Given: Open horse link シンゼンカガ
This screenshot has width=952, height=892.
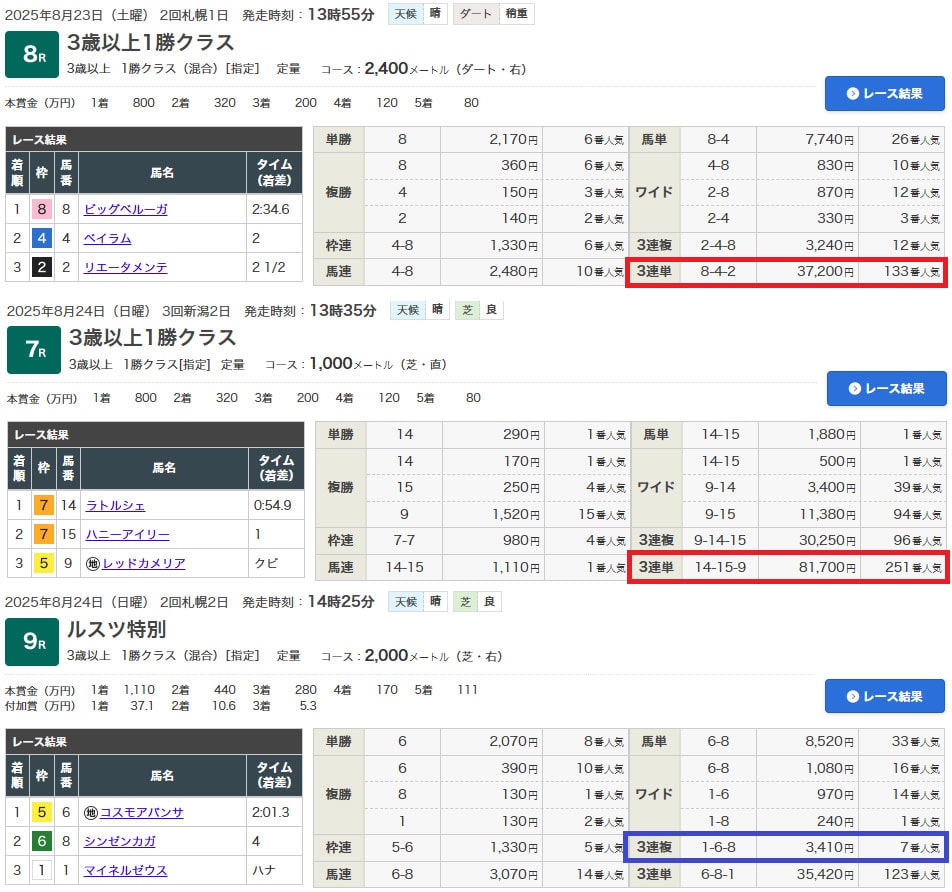Looking at the screenshot, I should (x=120, y=842).
